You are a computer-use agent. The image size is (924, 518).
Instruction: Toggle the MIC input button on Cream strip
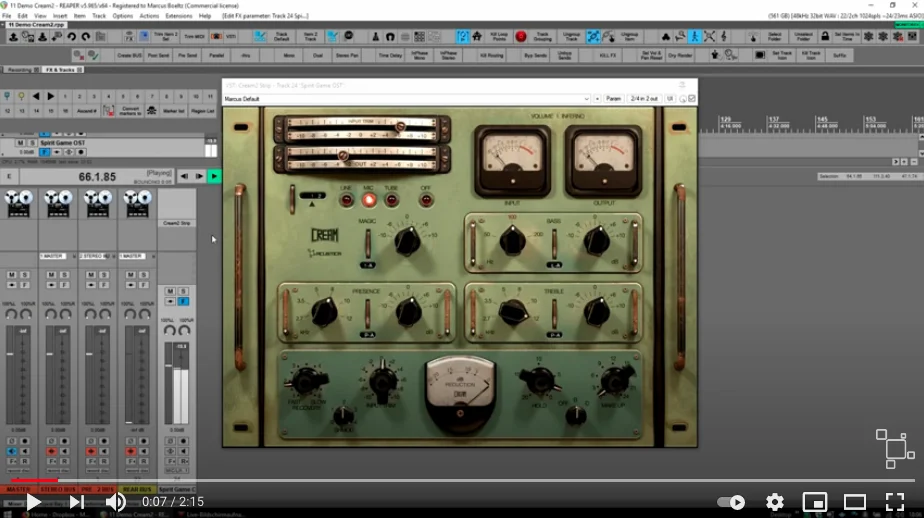coord(369,200)
